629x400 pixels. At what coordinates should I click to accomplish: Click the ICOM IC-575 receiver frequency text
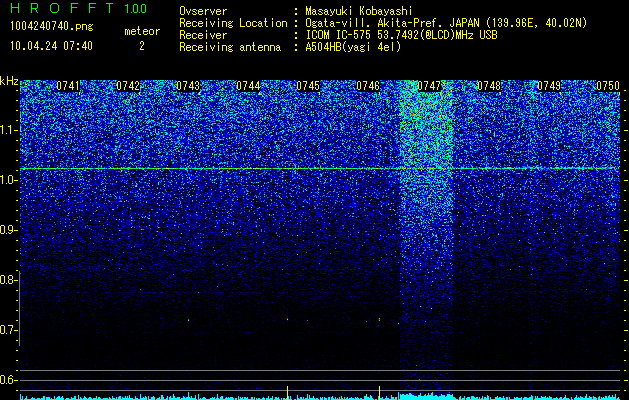401,35
